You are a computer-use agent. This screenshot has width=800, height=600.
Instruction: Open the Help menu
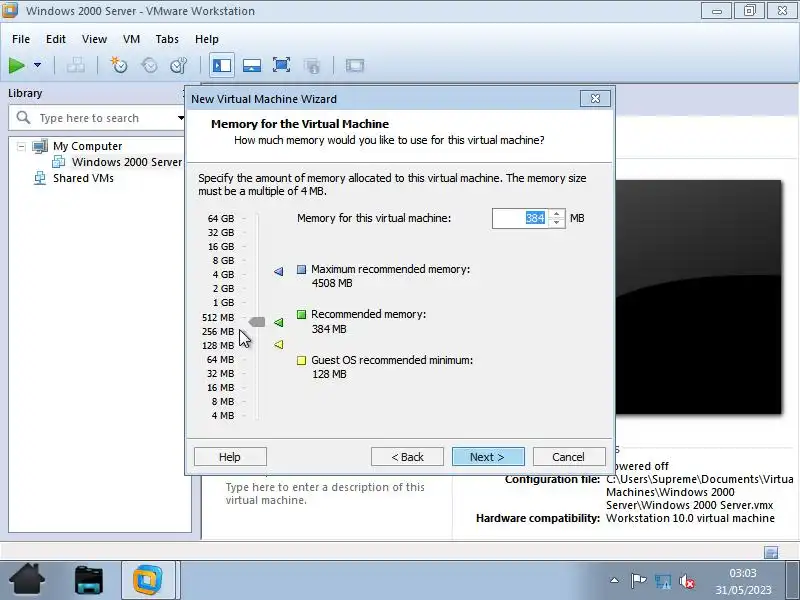click(x=207, y=39)
